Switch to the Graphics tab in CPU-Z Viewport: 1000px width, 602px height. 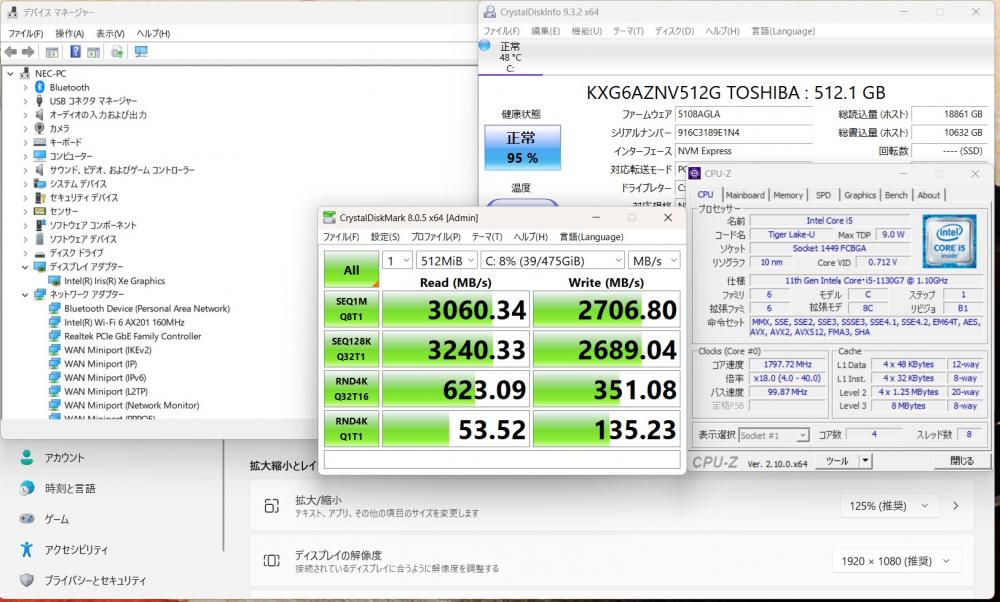pyautogui.click(x=860, y=195)
